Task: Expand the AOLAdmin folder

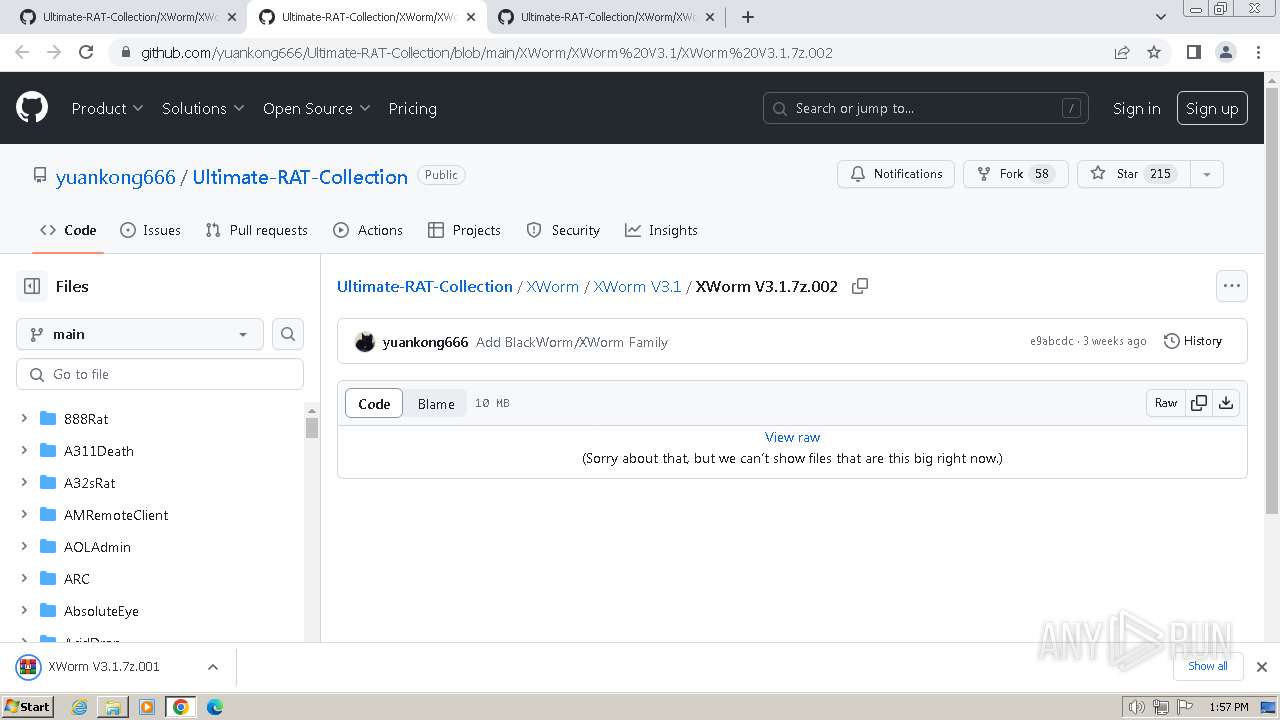Action: pos(24,547)
